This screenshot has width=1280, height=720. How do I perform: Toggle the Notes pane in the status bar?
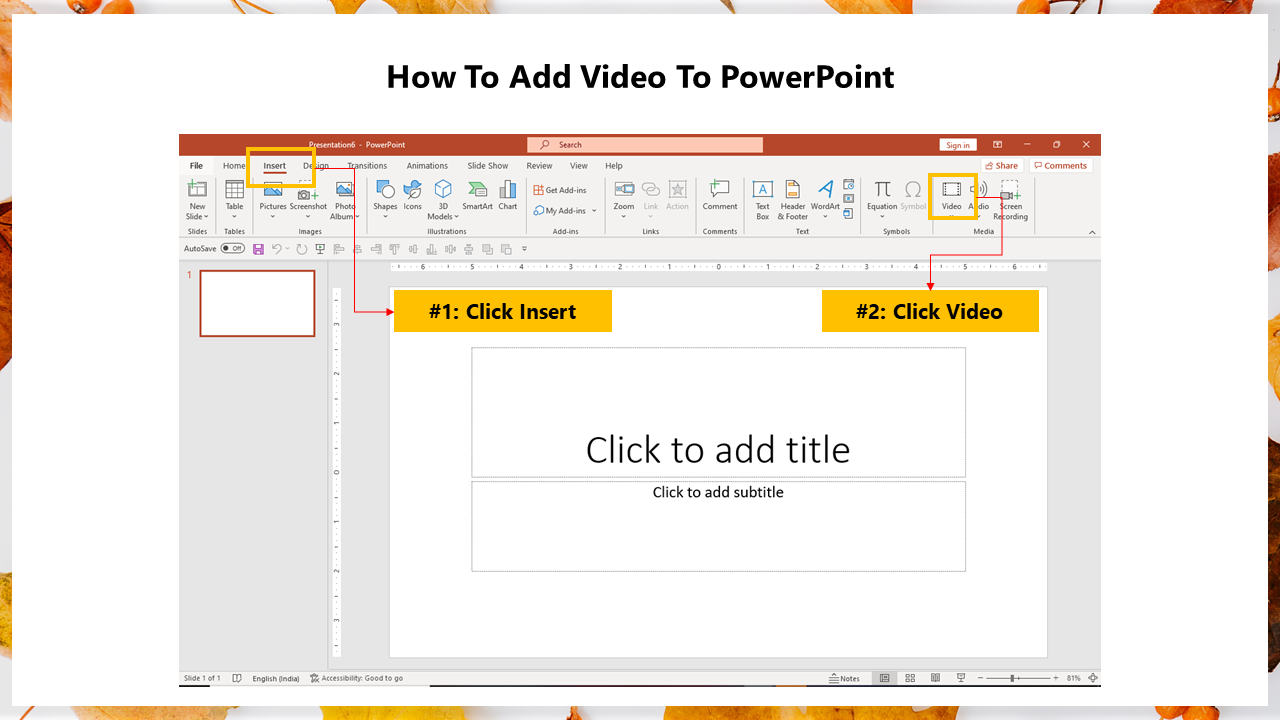845,678
